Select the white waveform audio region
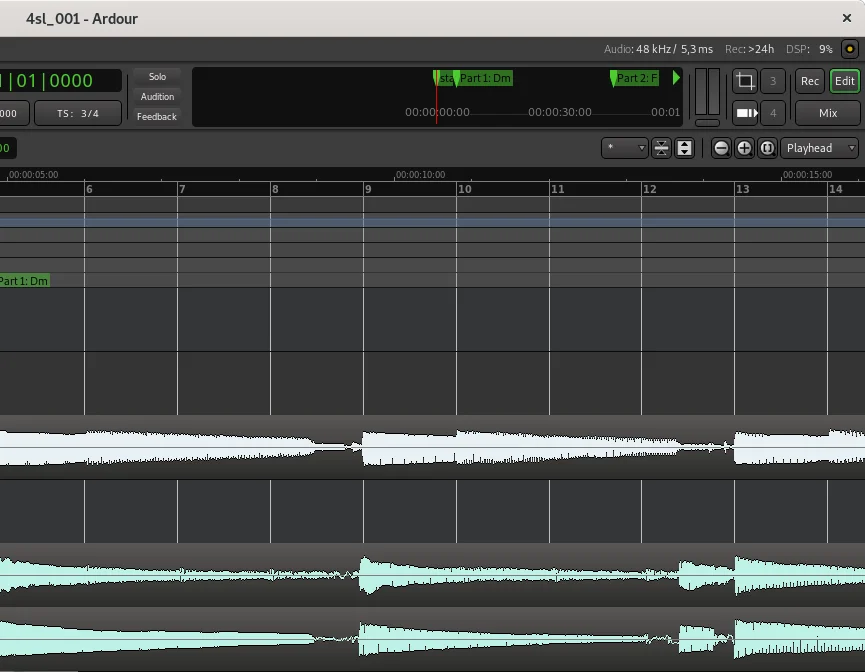Image resolution: width=865 pixels, height=672 pixels. coord(432,447)
